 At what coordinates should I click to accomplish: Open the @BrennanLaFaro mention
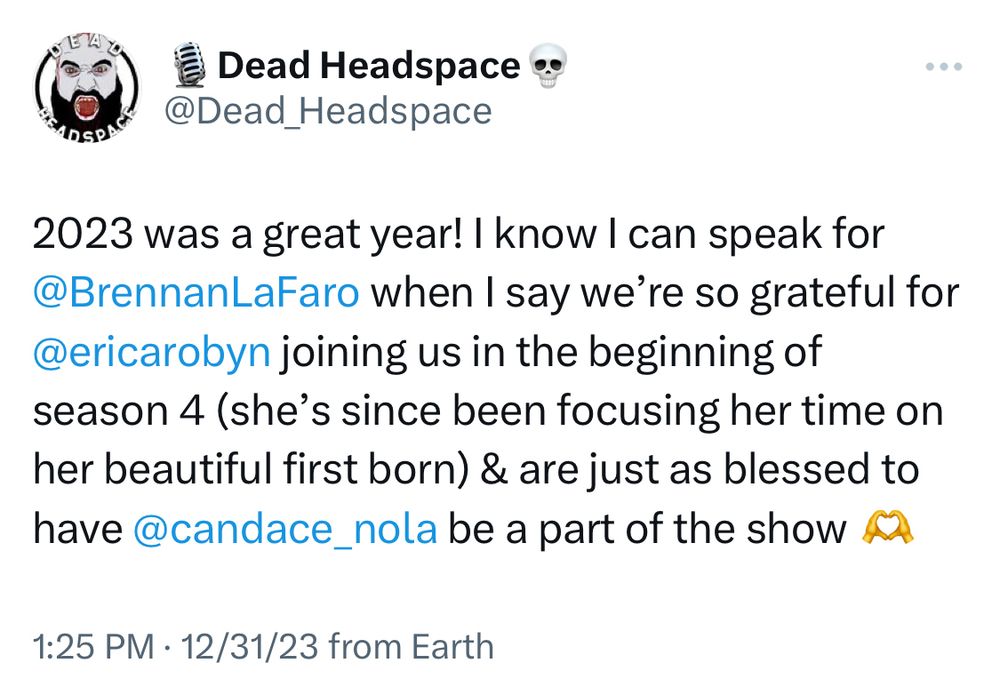pyautogui.click(x=202, y=294)
